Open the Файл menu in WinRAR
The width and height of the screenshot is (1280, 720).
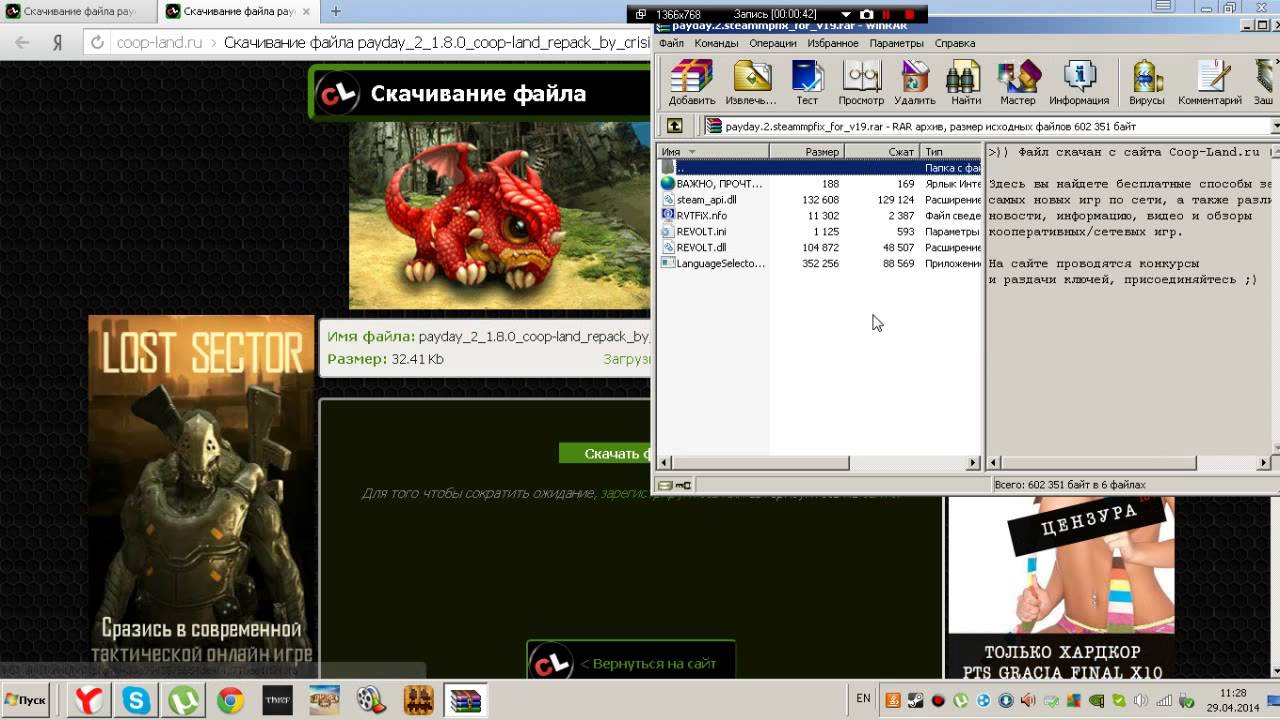[x=671, y=43]
